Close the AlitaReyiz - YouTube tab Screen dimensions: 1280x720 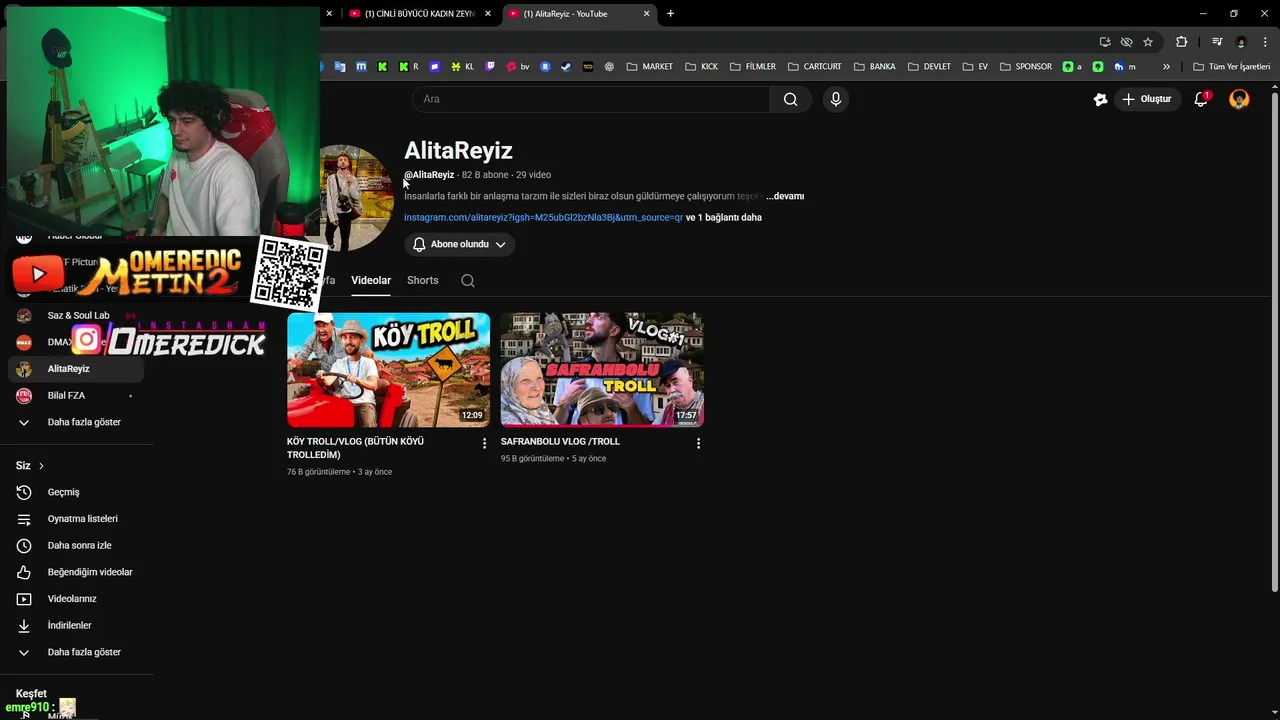point(646,14)
